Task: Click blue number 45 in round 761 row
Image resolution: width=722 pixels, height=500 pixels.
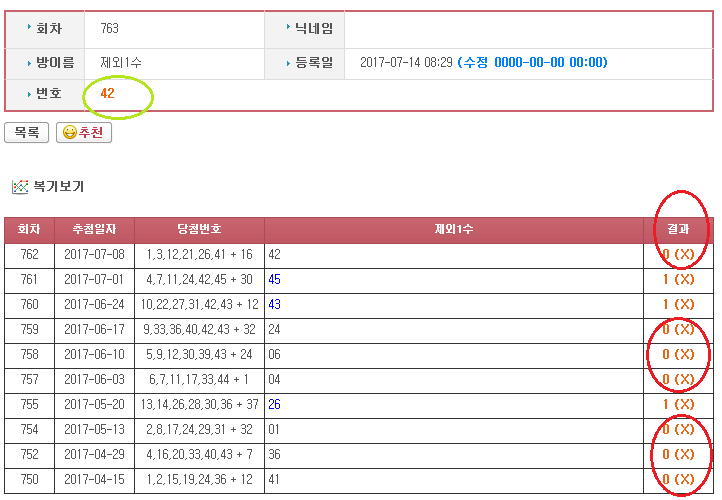Action: (x=274, y=280)
